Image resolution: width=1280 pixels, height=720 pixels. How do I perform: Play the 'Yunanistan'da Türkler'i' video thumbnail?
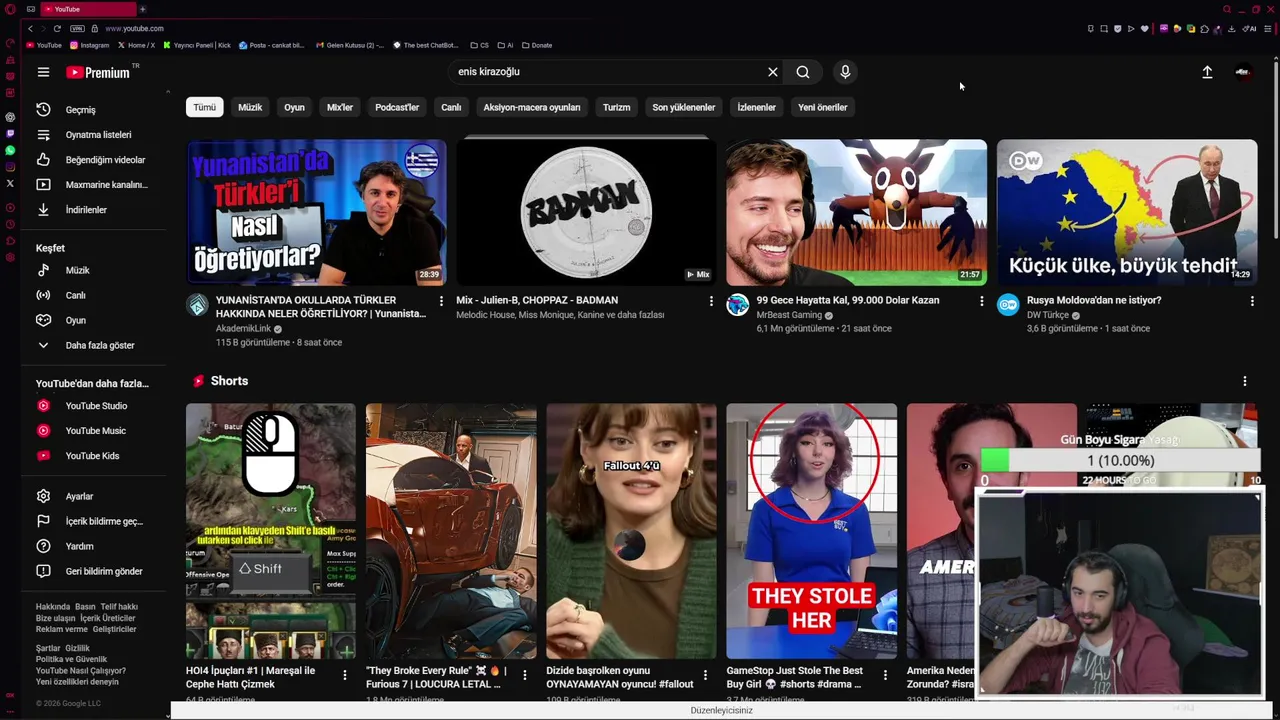point(316,212)
